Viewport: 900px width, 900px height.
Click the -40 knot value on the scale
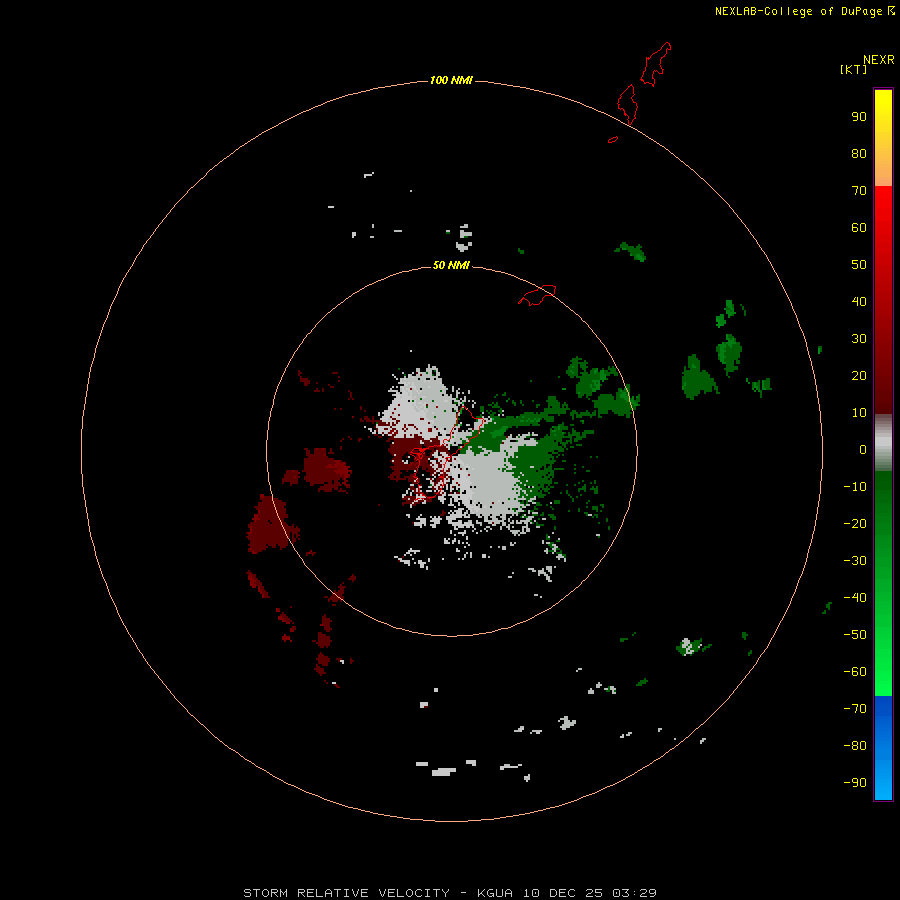855,598
